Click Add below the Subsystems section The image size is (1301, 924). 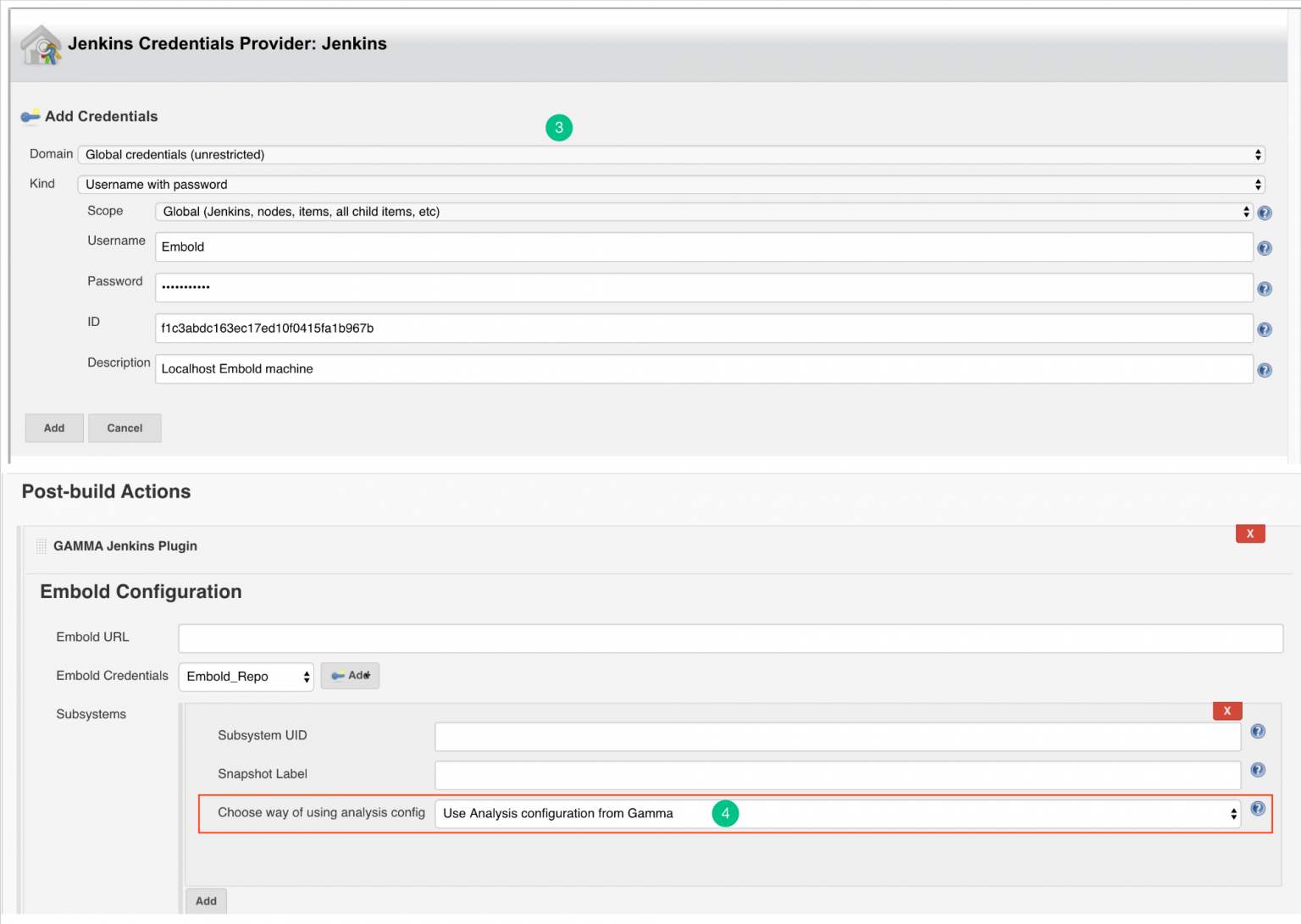pos(206,900)
